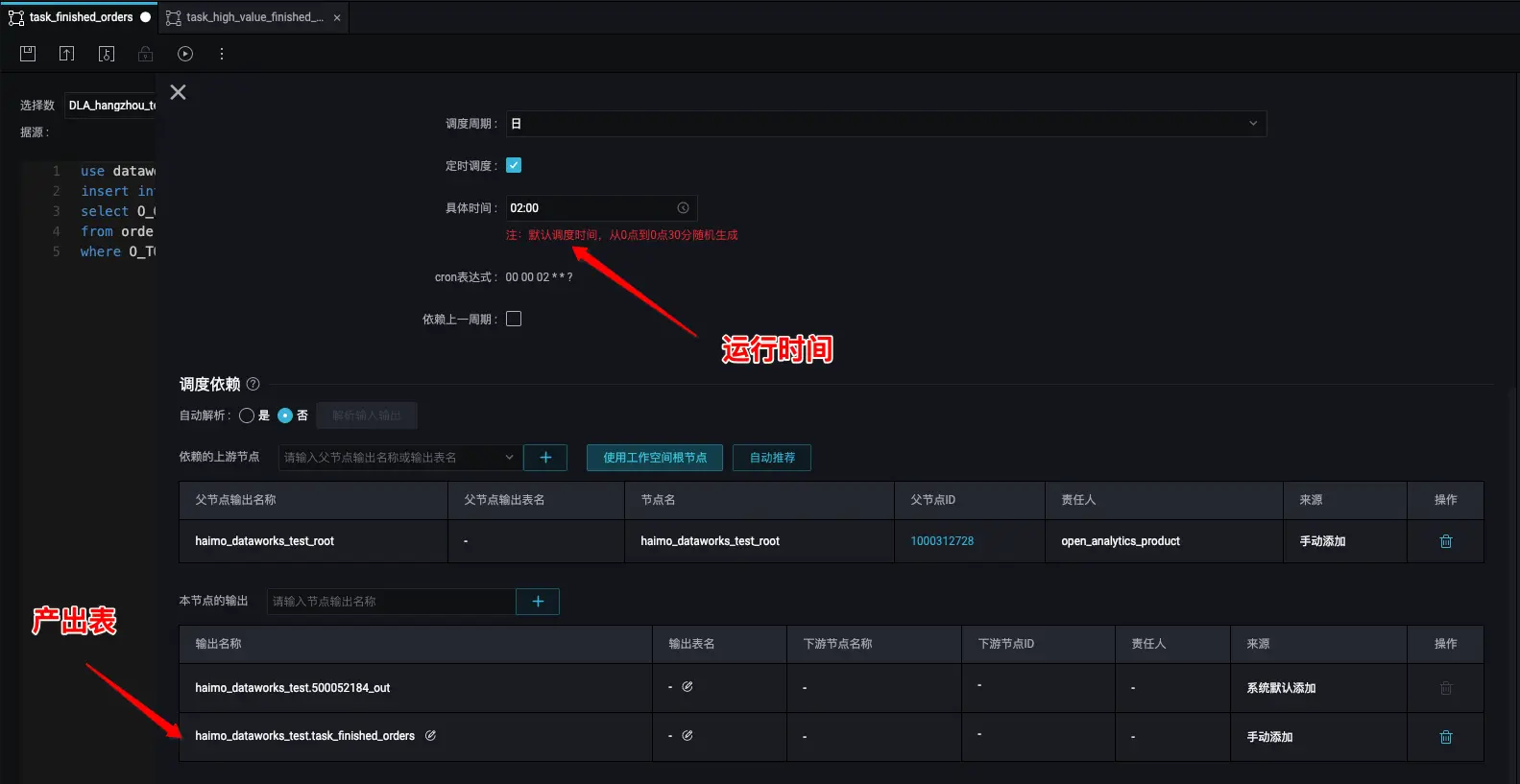Switch to the task_high_value_finished tab
The image size is (1520, 784).
point(254,17)
